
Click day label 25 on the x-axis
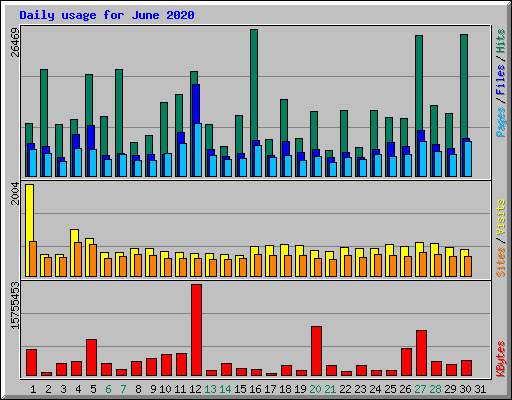(390, 389)
